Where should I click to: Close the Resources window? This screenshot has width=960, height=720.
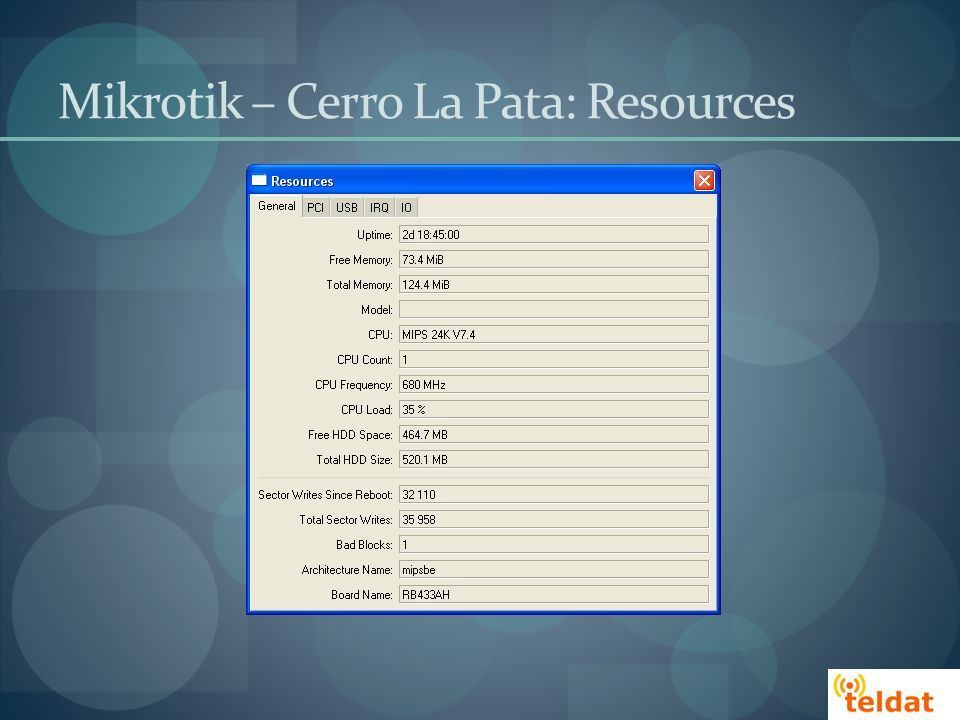coord(704,181)
